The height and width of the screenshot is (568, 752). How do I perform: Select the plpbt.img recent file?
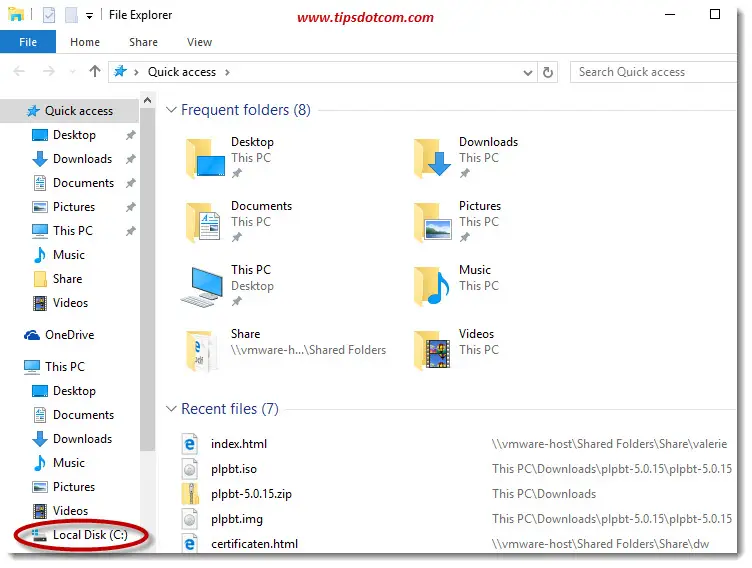(x=237, y=519)
